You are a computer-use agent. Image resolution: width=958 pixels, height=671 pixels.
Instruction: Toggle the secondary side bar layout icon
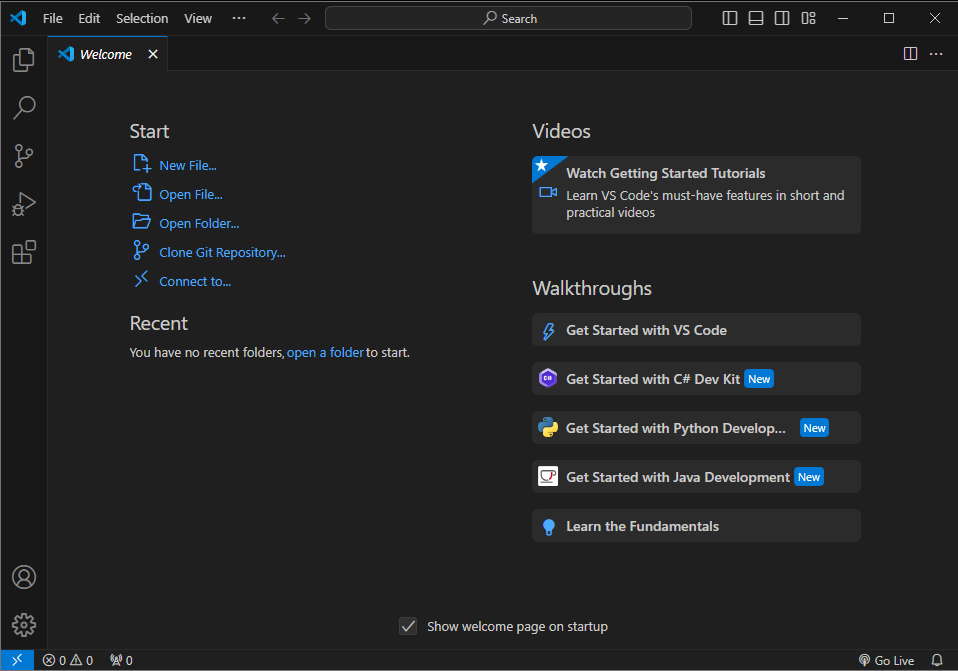(782, 18)
